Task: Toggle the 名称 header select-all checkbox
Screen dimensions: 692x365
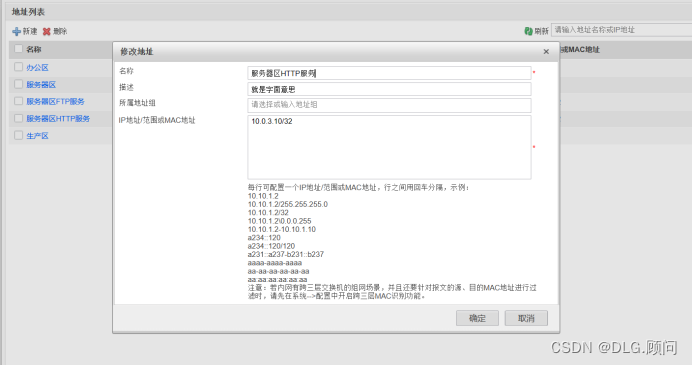Action: pos(19,49)
